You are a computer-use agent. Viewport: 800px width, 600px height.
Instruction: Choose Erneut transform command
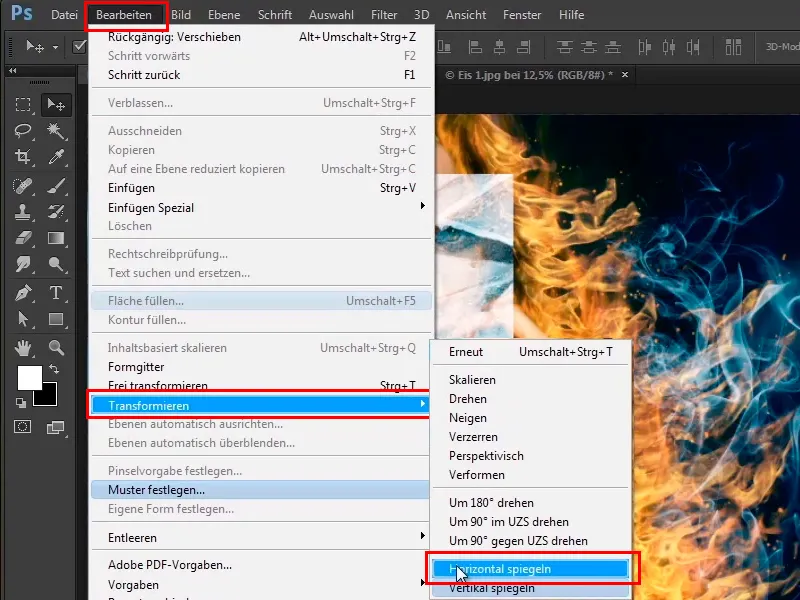click(530, 352)
